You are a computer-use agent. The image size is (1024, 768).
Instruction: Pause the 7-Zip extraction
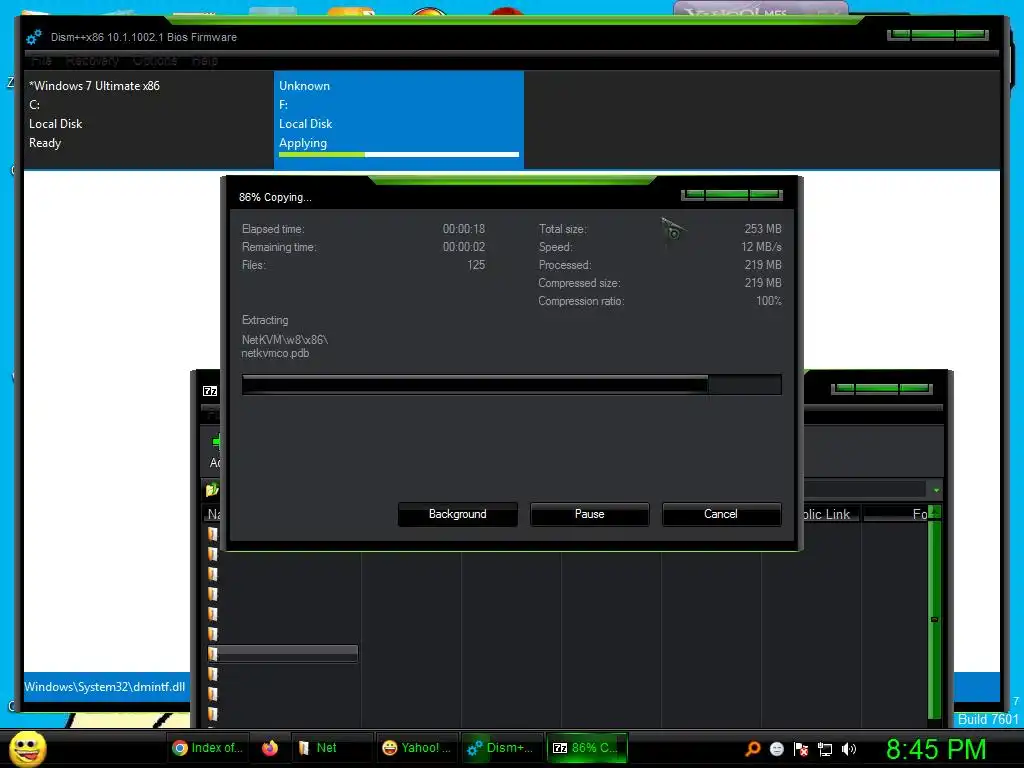589,514
